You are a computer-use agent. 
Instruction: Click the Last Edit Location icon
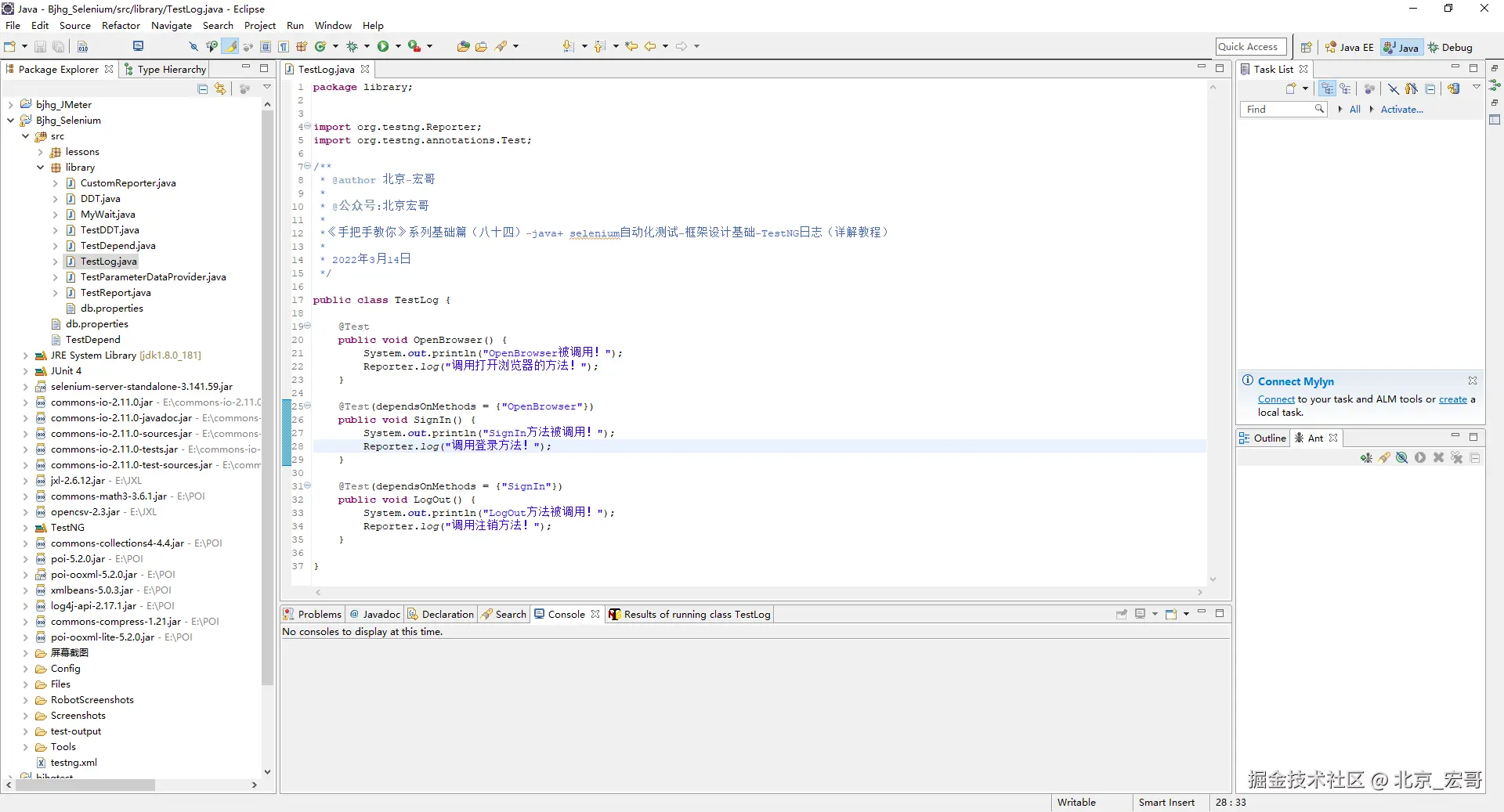coord(631,47)
